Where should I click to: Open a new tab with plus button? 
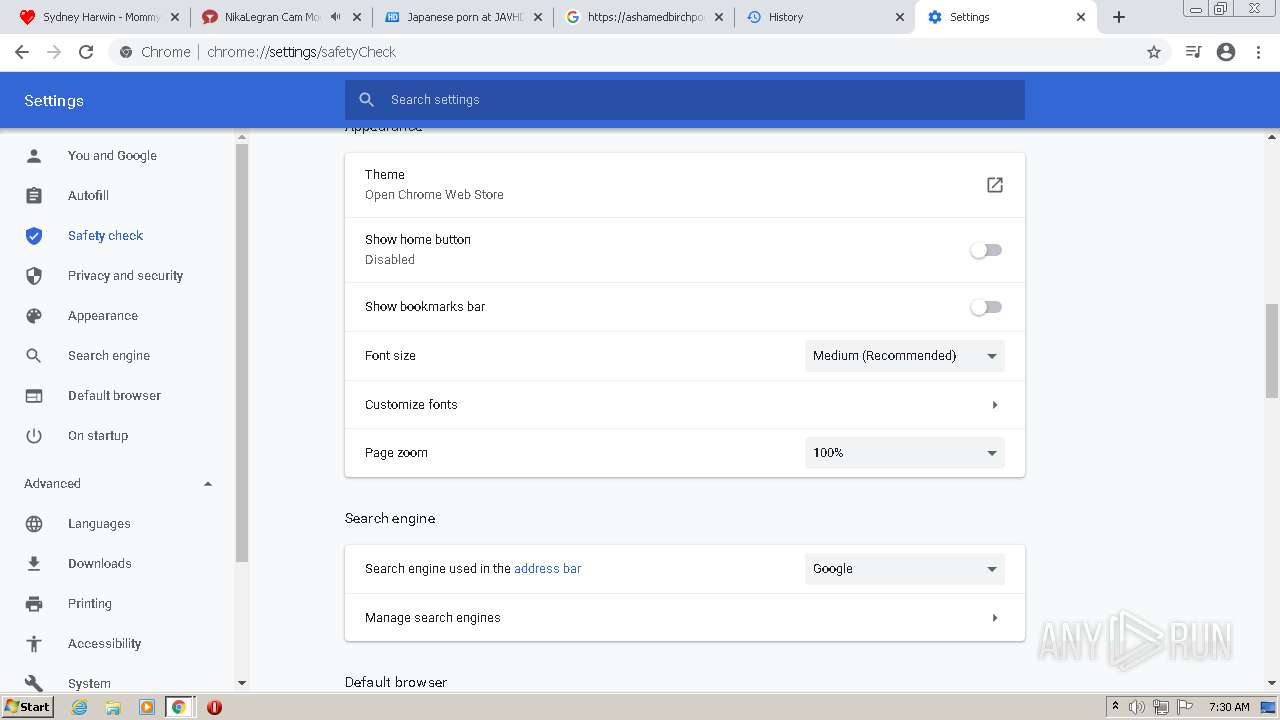(x=1119, y=17)
